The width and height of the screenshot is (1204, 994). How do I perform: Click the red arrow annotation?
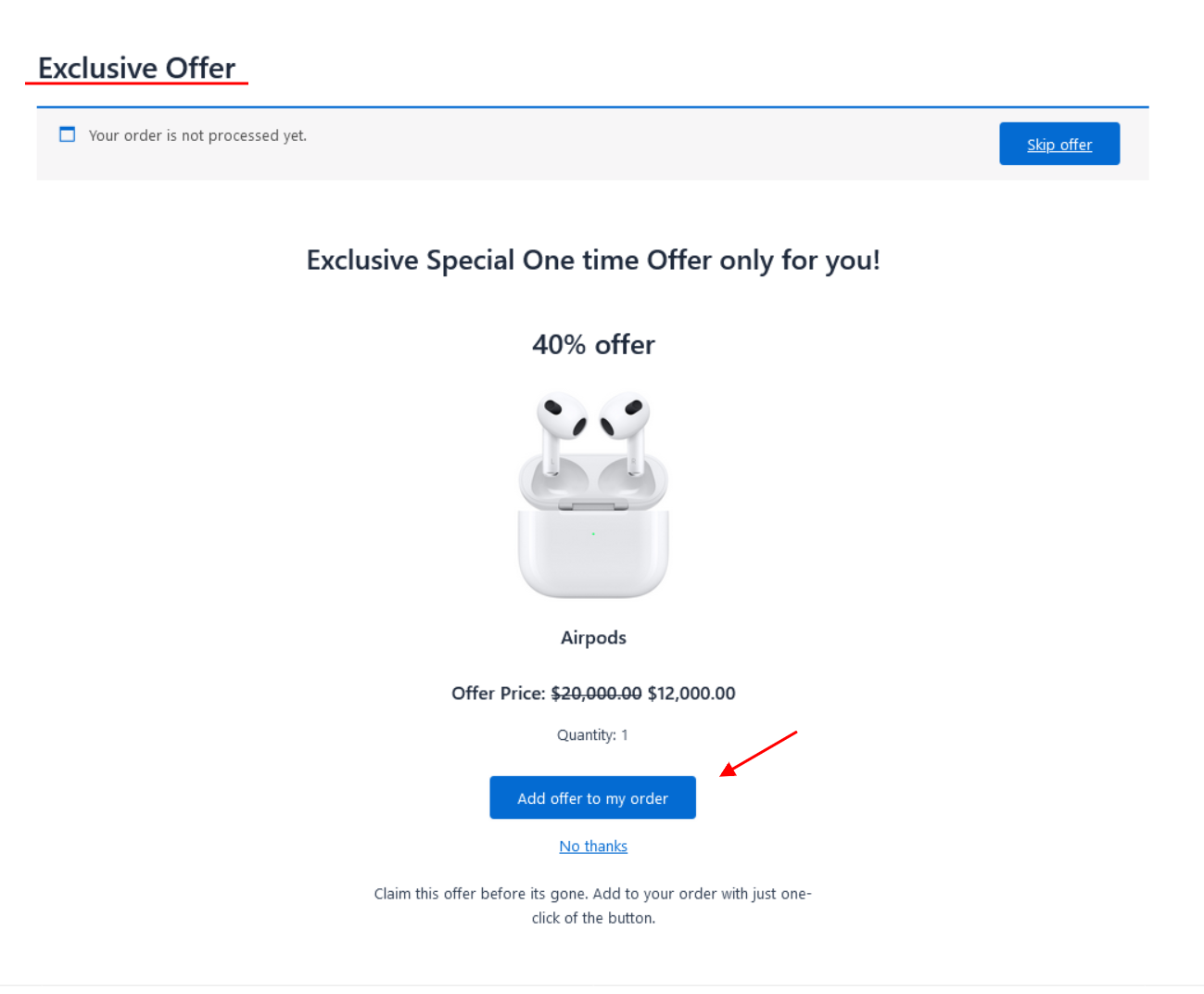tap(758, 753)
